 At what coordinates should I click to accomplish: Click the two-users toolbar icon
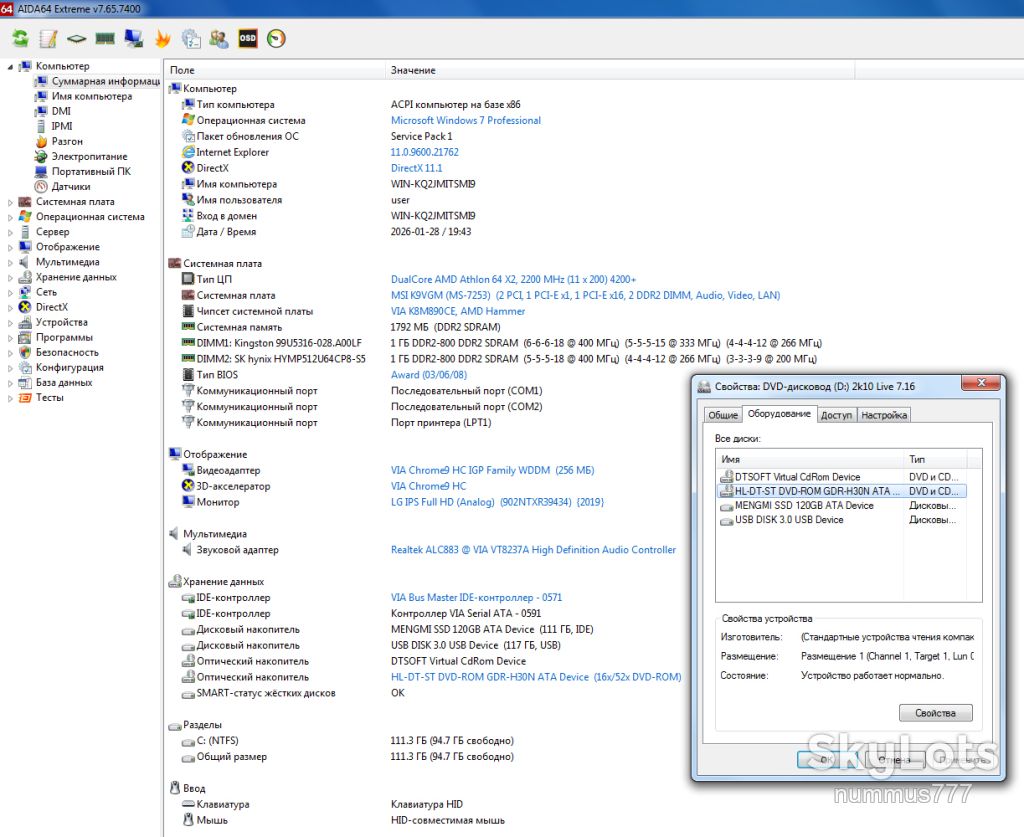(219, 39)
